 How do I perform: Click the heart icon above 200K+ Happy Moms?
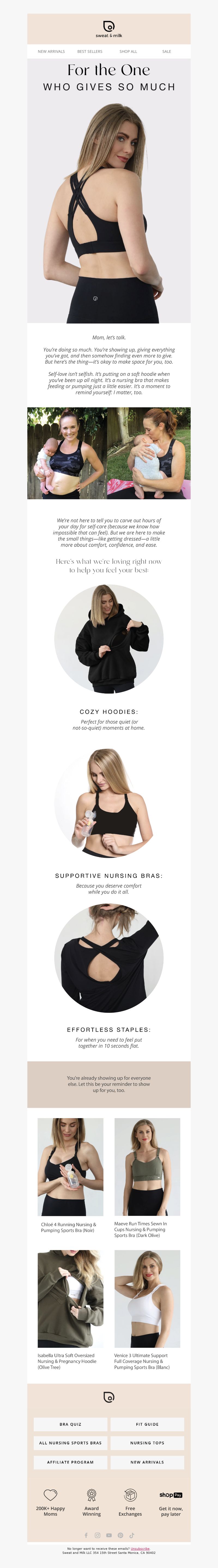[x=50, y=1494]
